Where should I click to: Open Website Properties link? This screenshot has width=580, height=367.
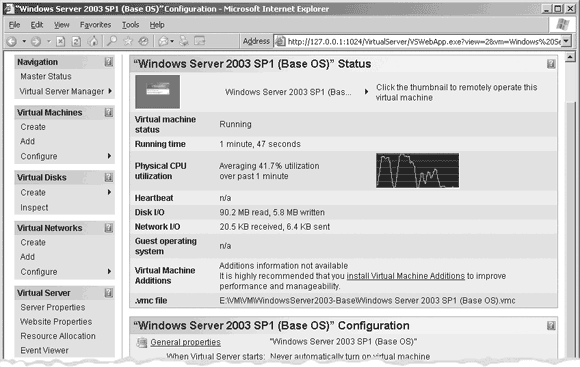click(x=56, y=322)
